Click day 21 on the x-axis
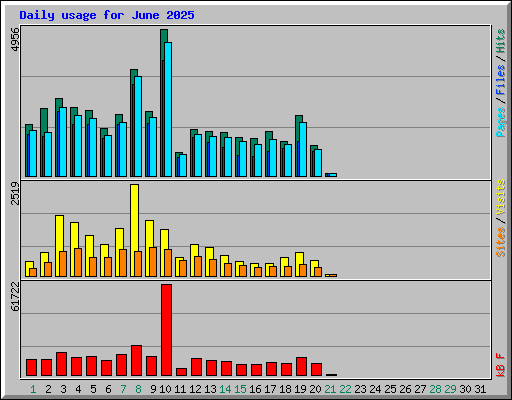 pyautogui.click(x=330, y=389)
